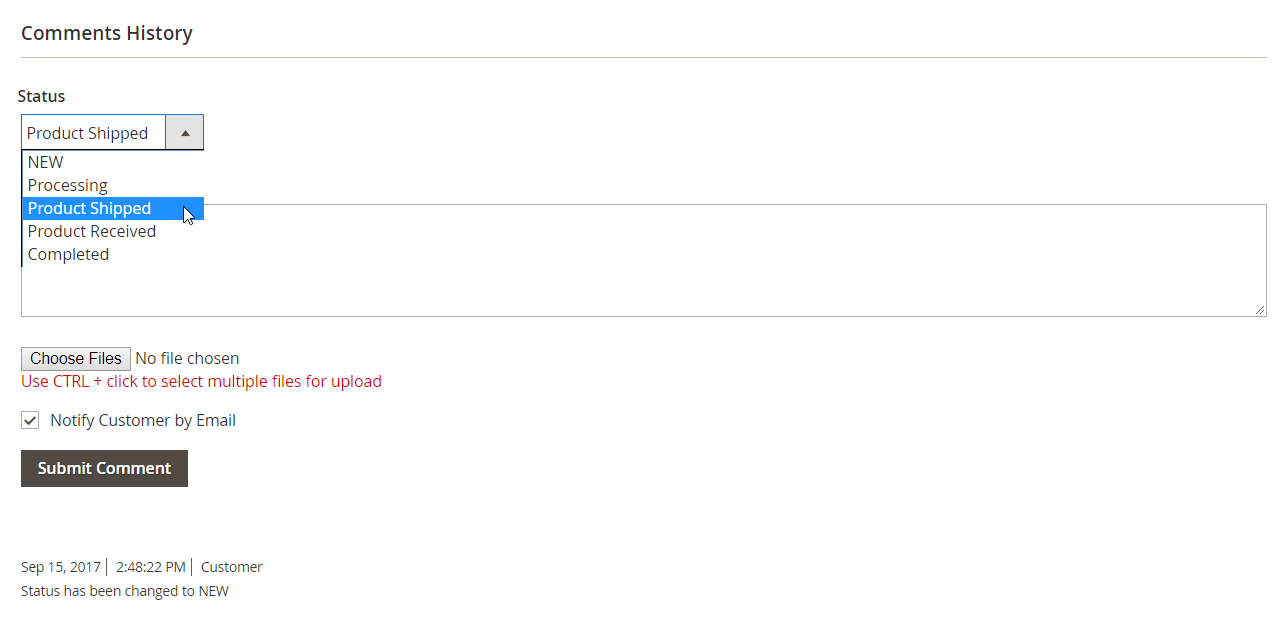Viewport: 1278px width, 618px height.
Task: Click the No file chosen text
Action: [x=187, y=358]
